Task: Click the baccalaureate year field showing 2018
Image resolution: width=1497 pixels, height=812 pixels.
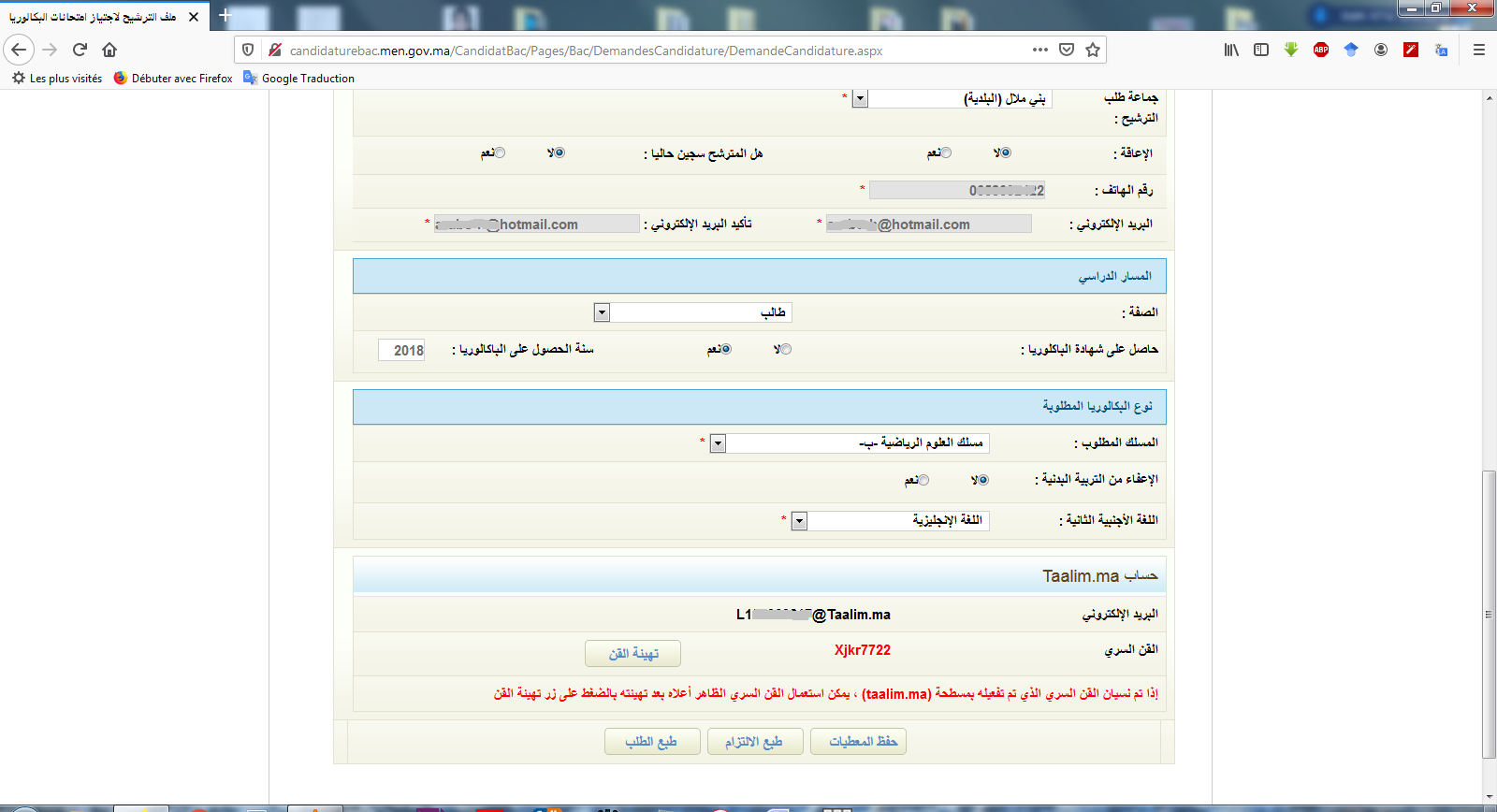Action: click(401, 350)
